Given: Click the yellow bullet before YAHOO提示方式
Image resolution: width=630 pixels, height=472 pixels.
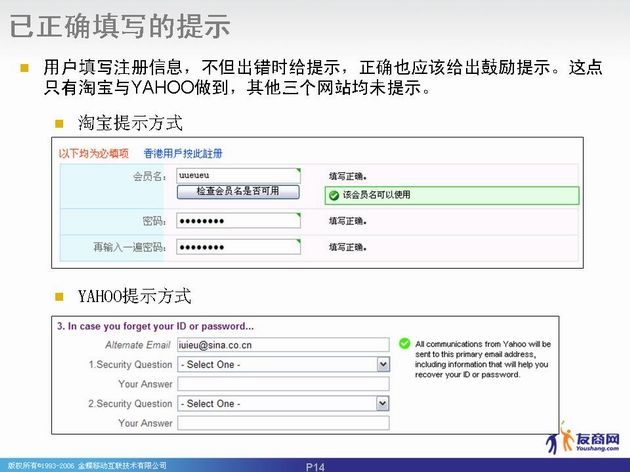Looking at the screenshot, I should point(59,296).
